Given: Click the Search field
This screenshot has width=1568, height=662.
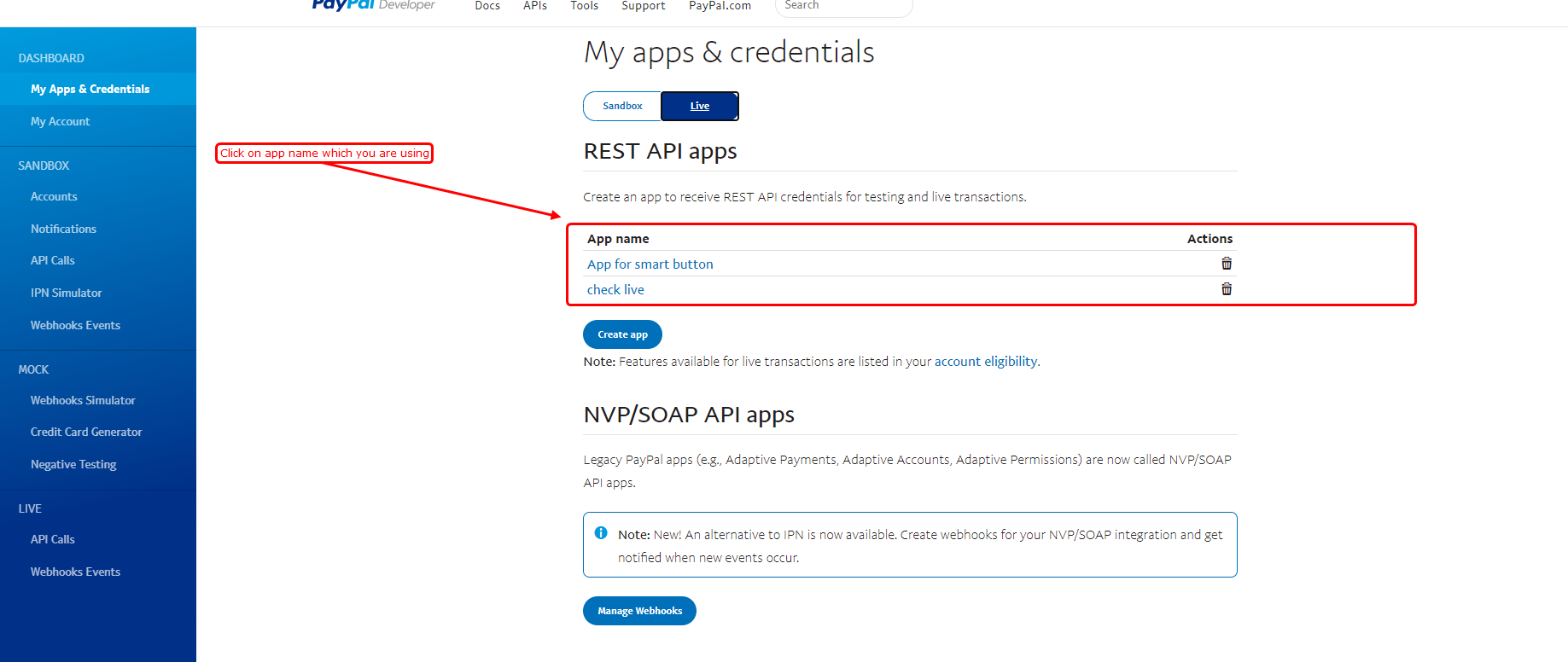Looking at the screenshot, I should click(x=843, y=6).
